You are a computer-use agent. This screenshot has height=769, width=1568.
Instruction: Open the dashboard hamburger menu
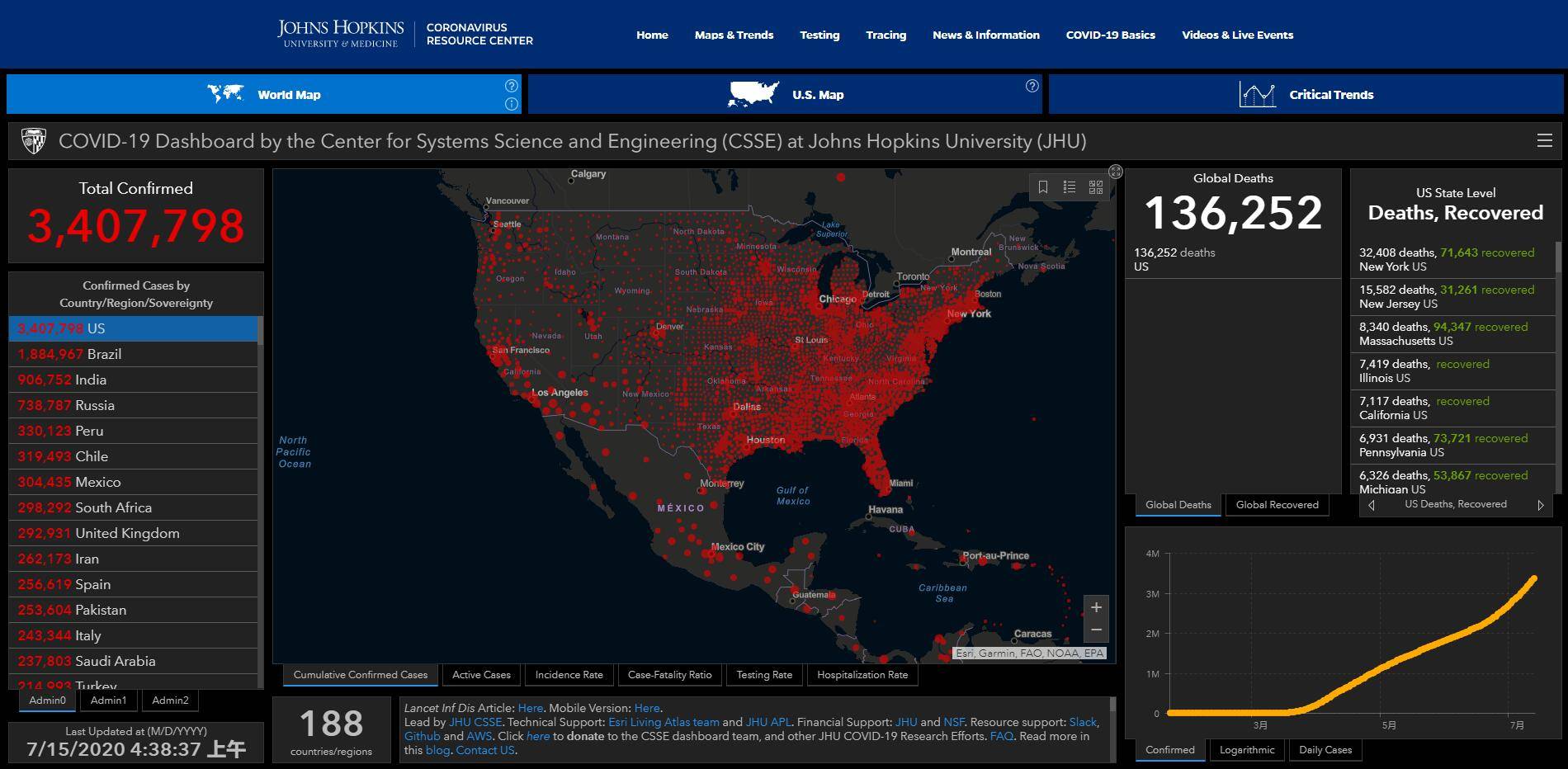pos(1545,141)
